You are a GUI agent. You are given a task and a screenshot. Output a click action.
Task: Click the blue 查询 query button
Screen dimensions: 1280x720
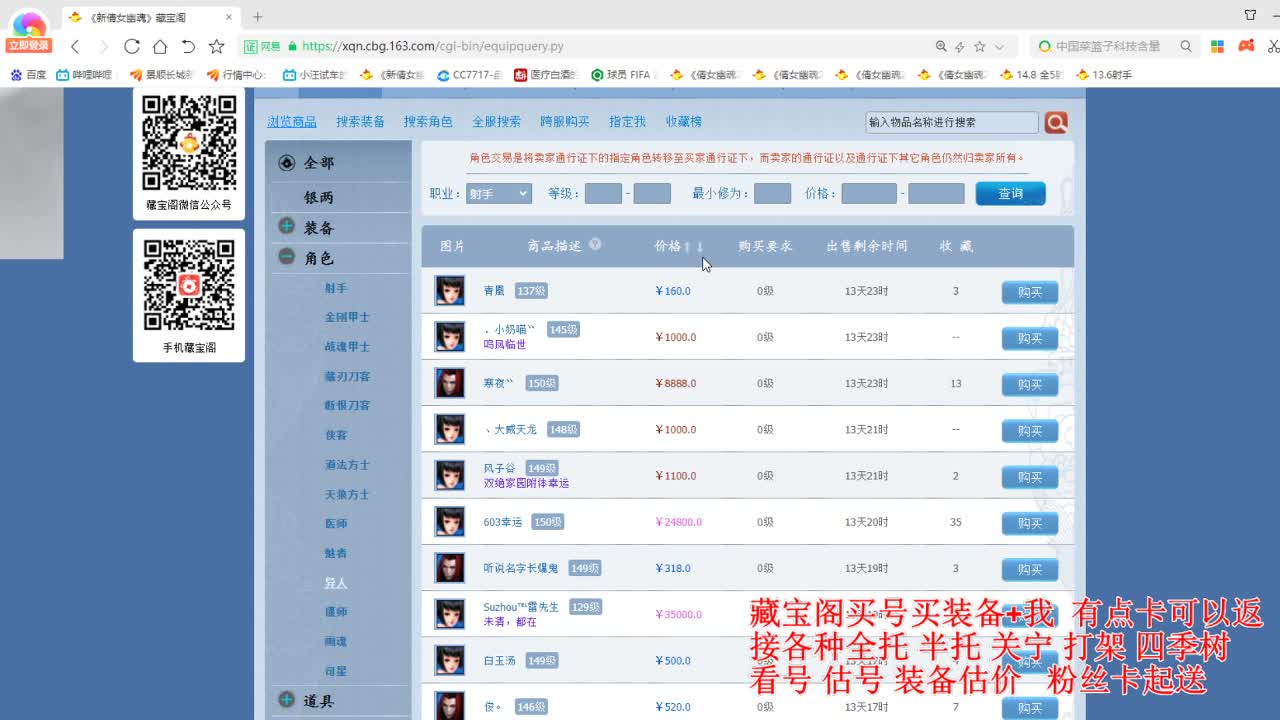click(1010, 195)
